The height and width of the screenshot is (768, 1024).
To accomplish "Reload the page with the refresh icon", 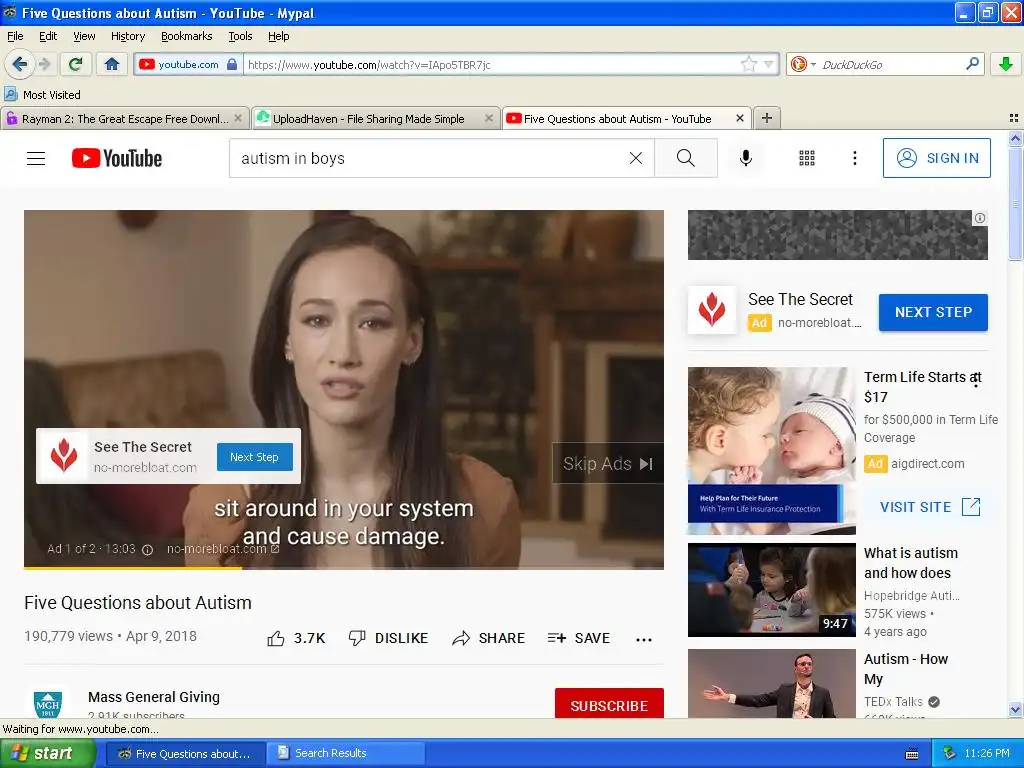I will (x=75, y=64).
